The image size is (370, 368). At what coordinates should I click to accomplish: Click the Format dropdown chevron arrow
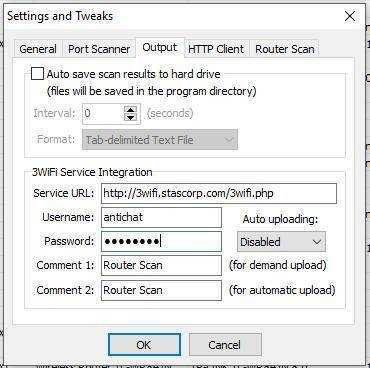pyautogui.click(x=229, y=140)
